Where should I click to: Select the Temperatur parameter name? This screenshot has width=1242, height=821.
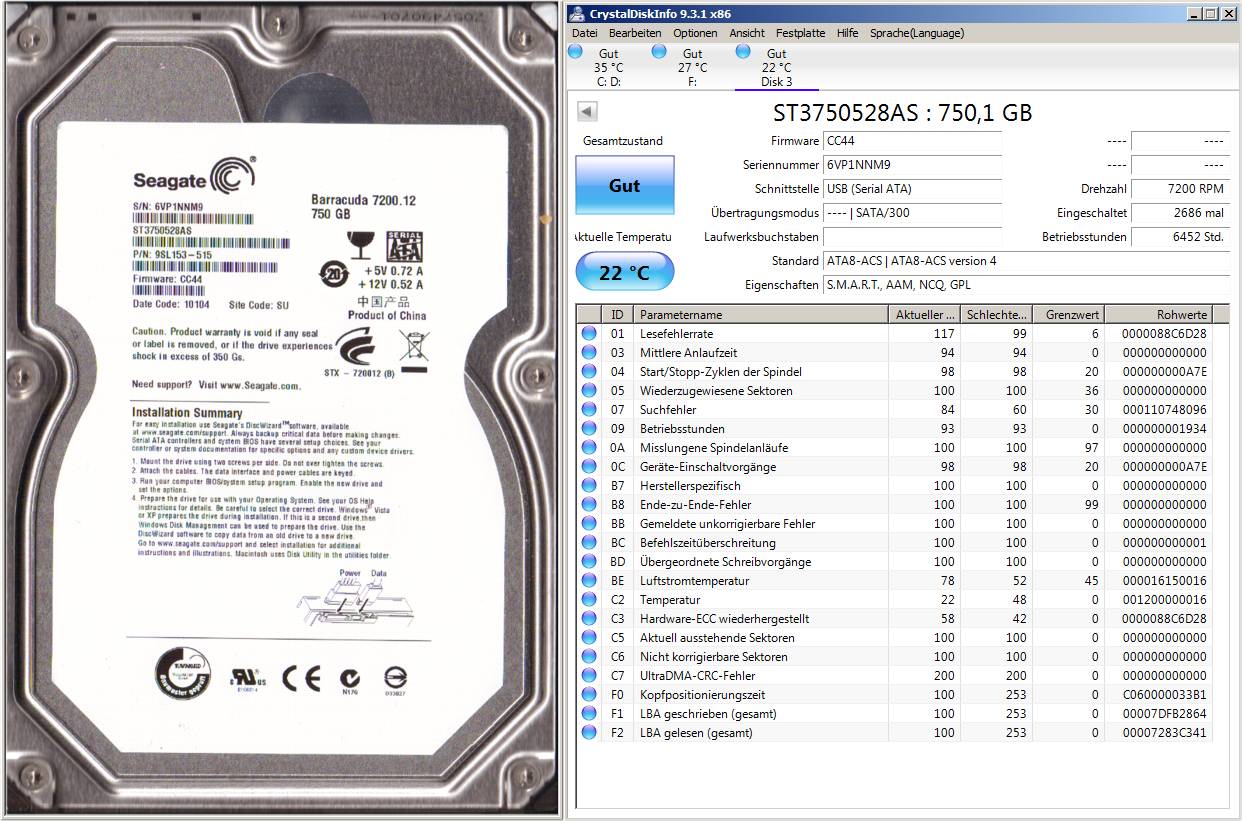[x=670, y=600]
